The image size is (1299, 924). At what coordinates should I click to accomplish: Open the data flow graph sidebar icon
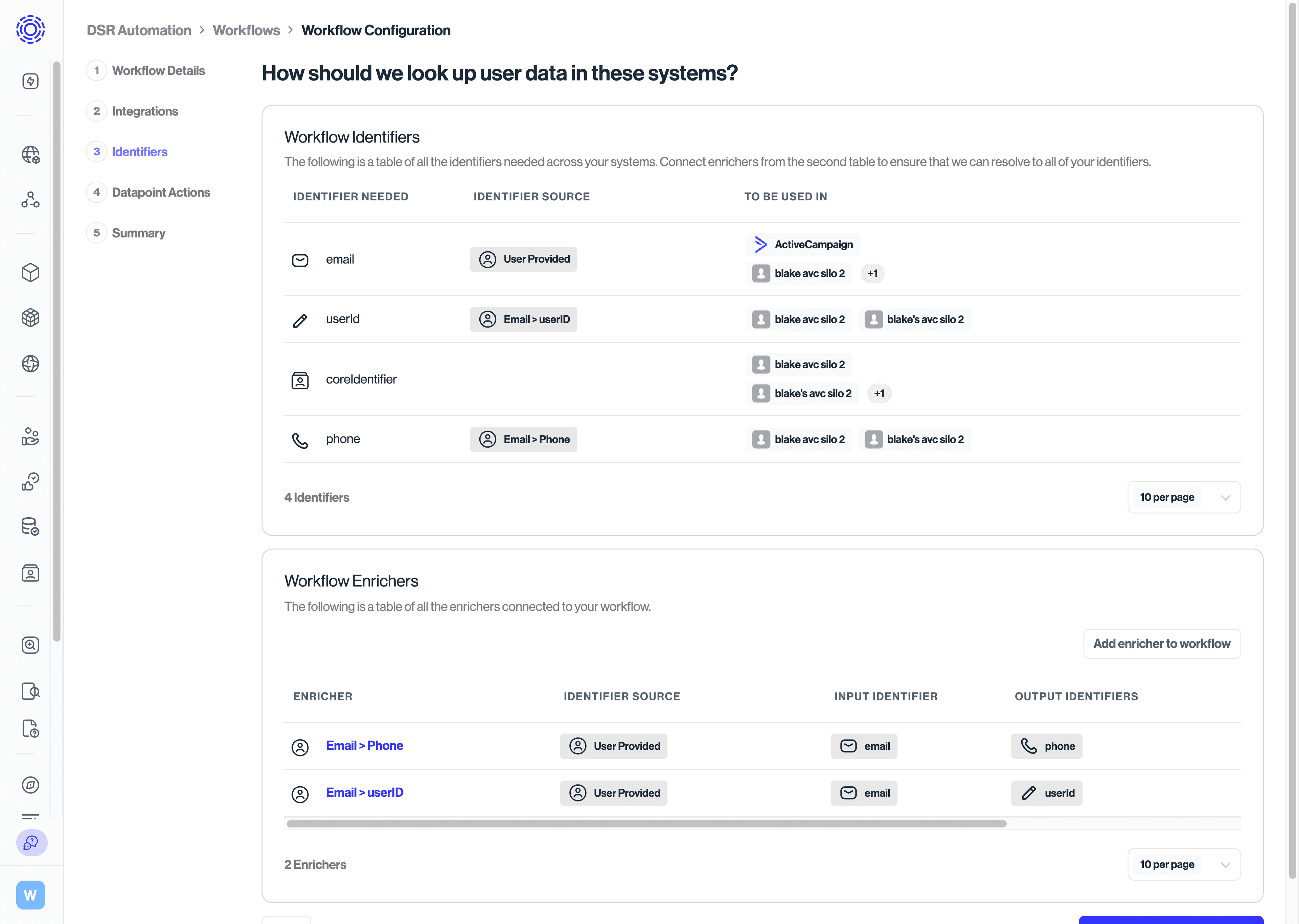(30, 199)
